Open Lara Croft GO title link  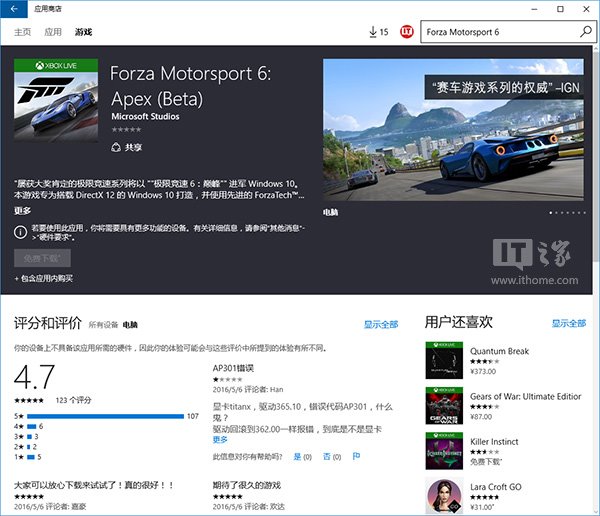click(496, 487)
